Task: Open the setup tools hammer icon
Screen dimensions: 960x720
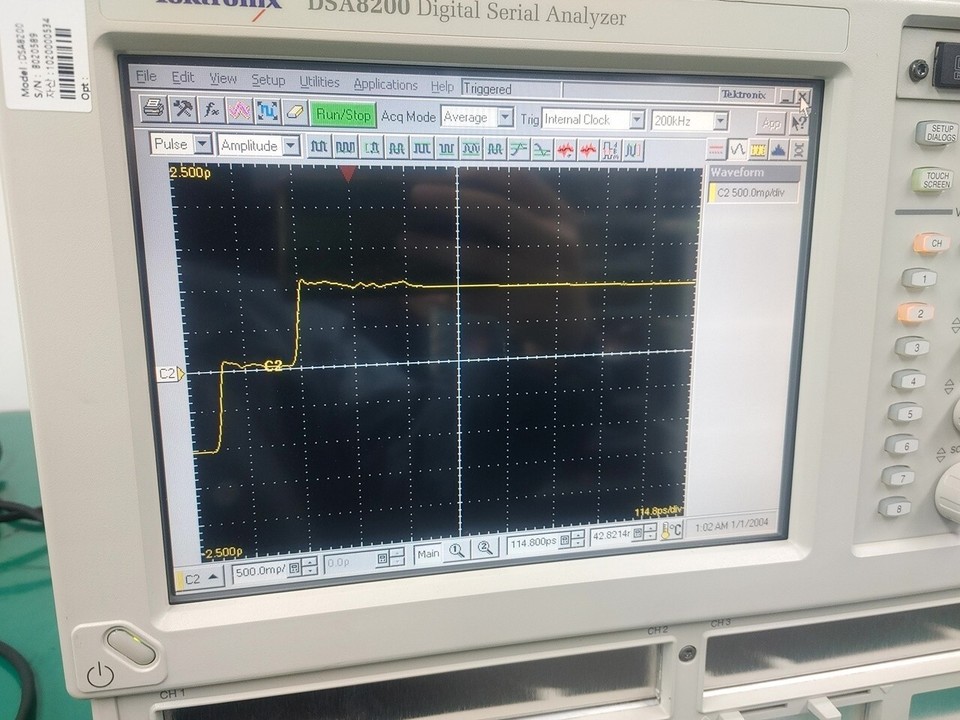Action: [184, 113]
